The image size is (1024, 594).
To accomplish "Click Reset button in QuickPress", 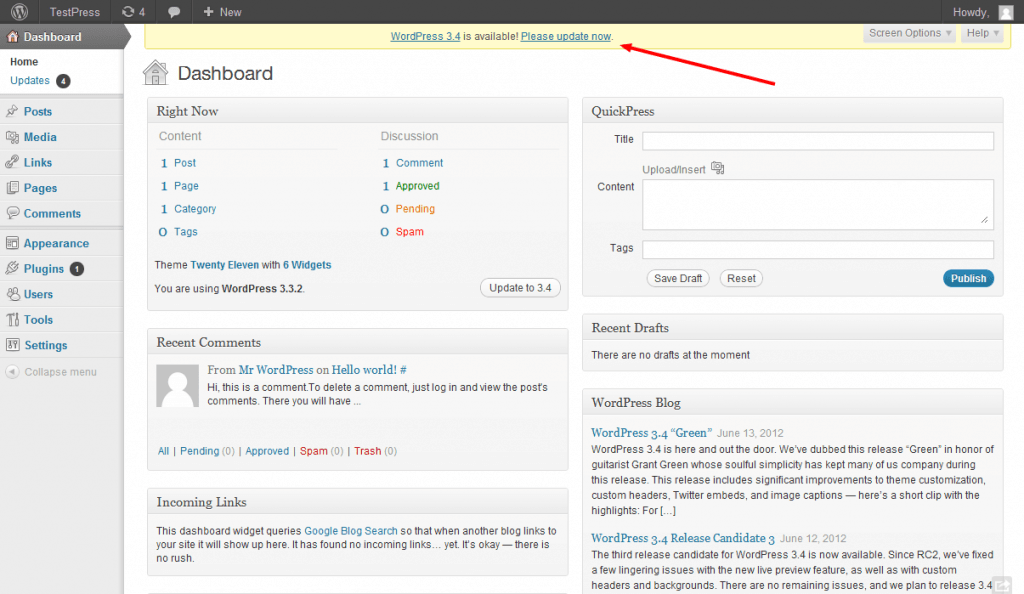I will [741, 278].
